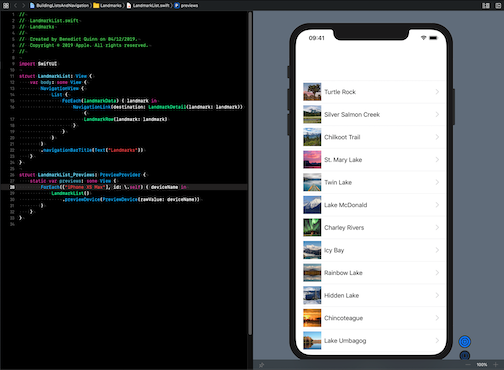Choose the Chincoteague row
Image resolution: width=504 pixels, height=370 pixels.
tap(371, 318)
